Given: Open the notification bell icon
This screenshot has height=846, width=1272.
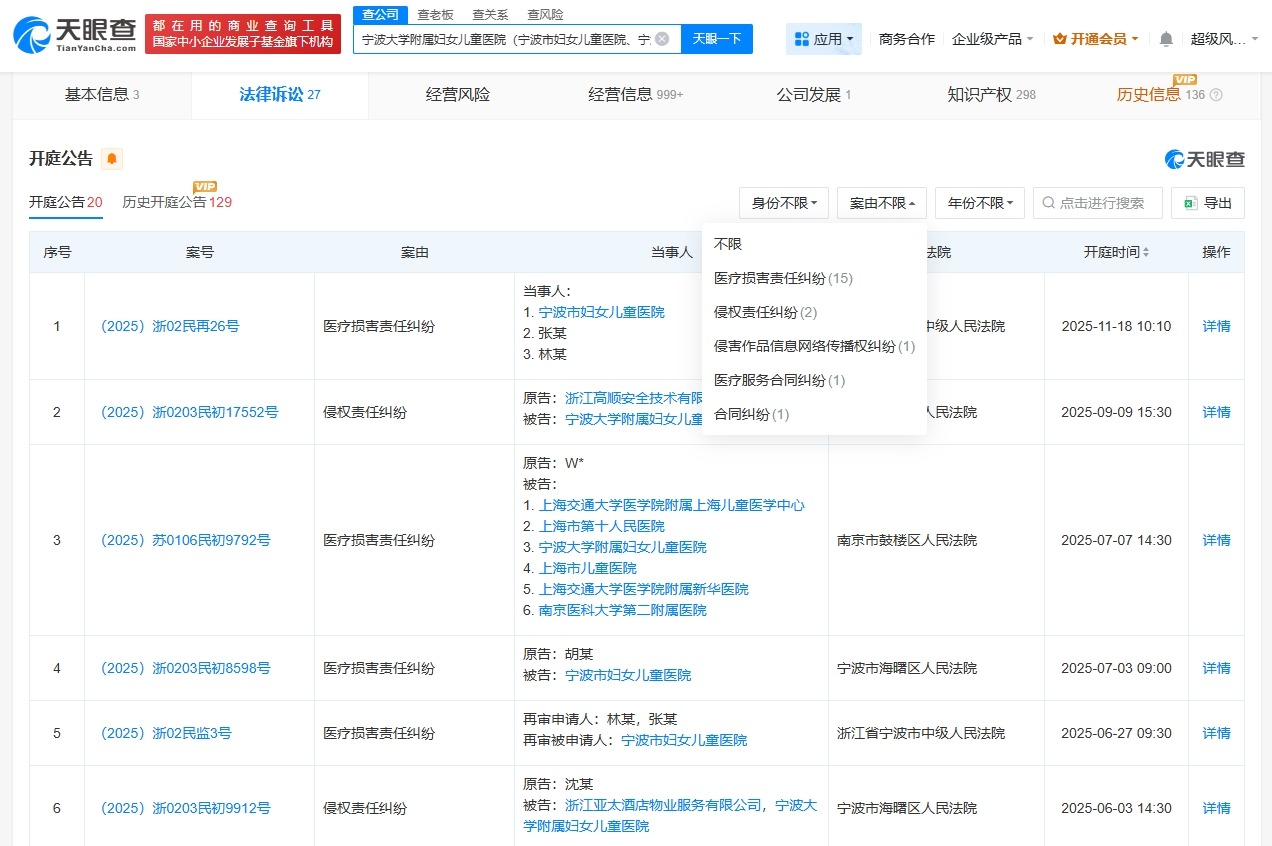Looking at the screenshot, I should point(1166,38).
